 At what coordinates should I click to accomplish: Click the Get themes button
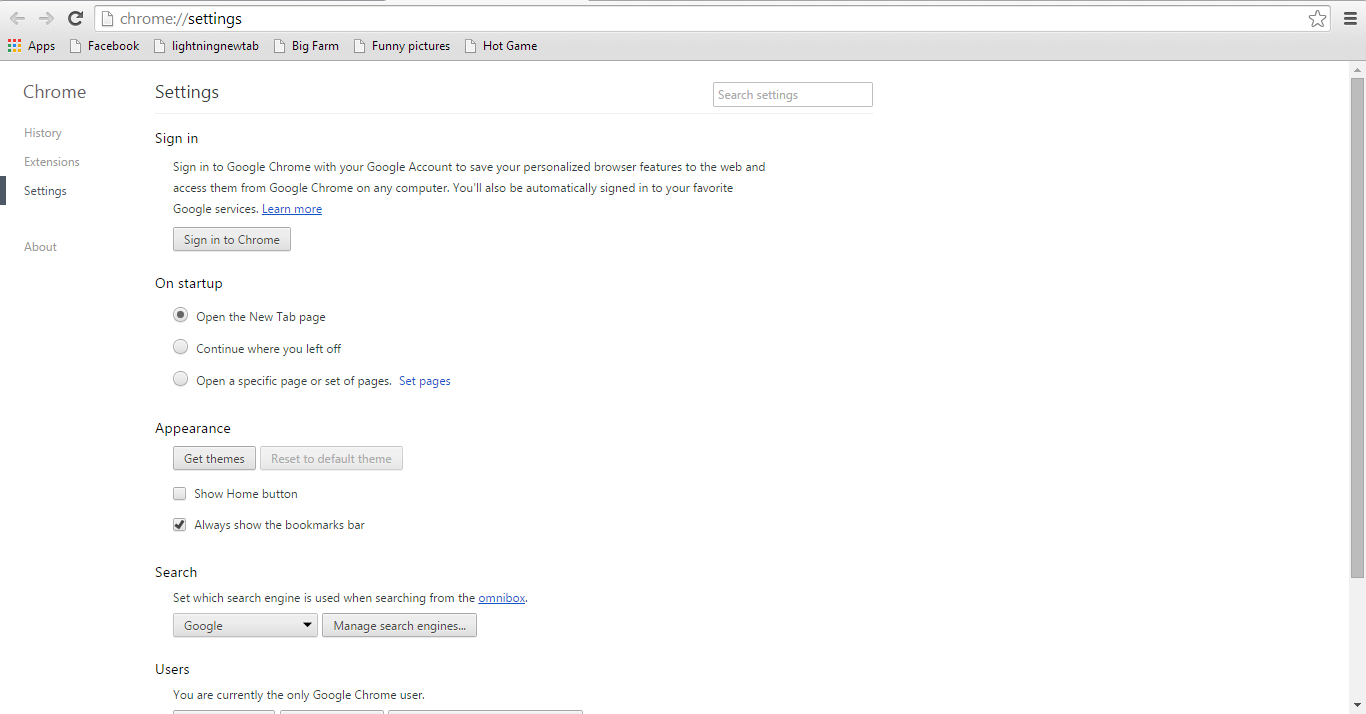tap(214, 459)
